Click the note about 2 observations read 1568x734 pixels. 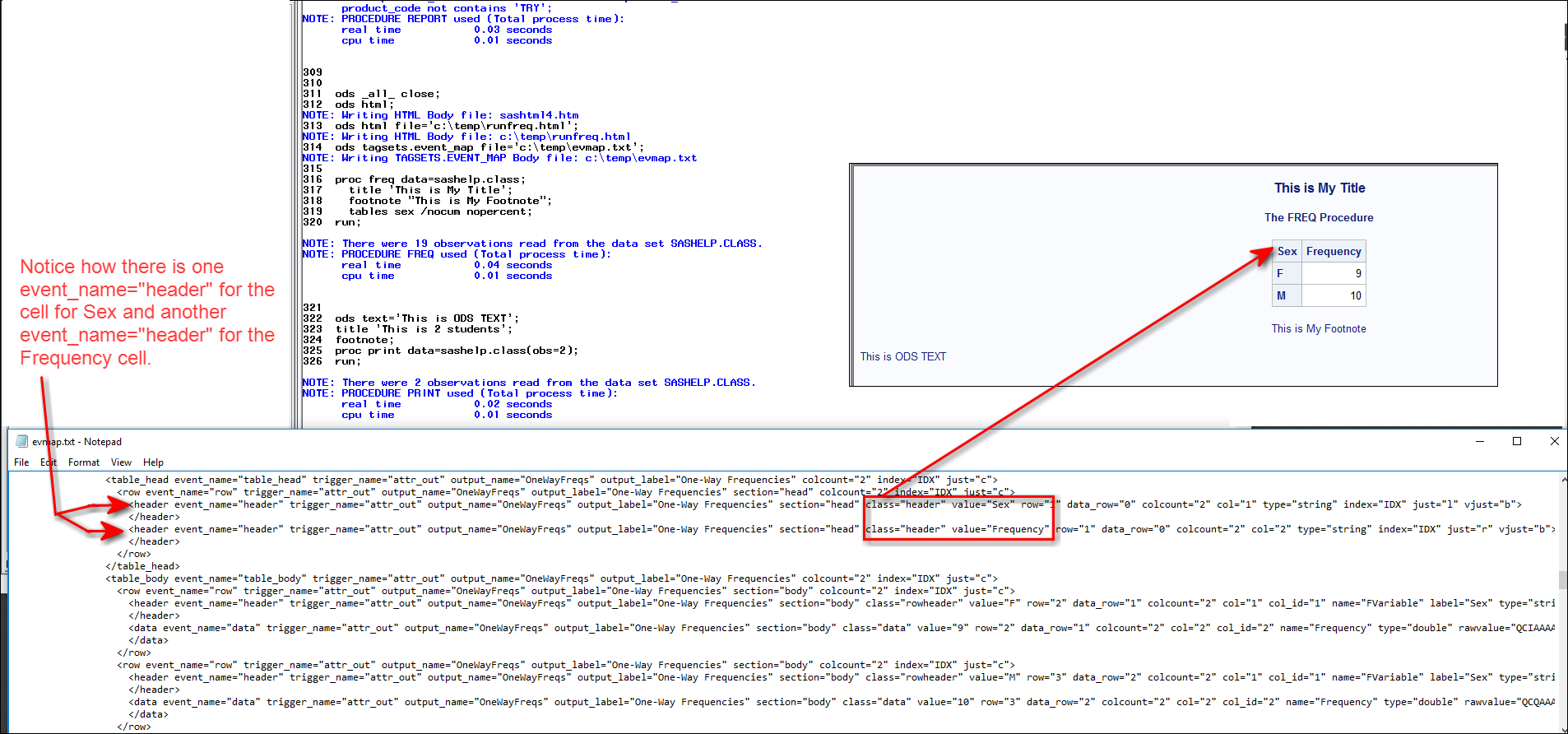(x=529, y=383)
